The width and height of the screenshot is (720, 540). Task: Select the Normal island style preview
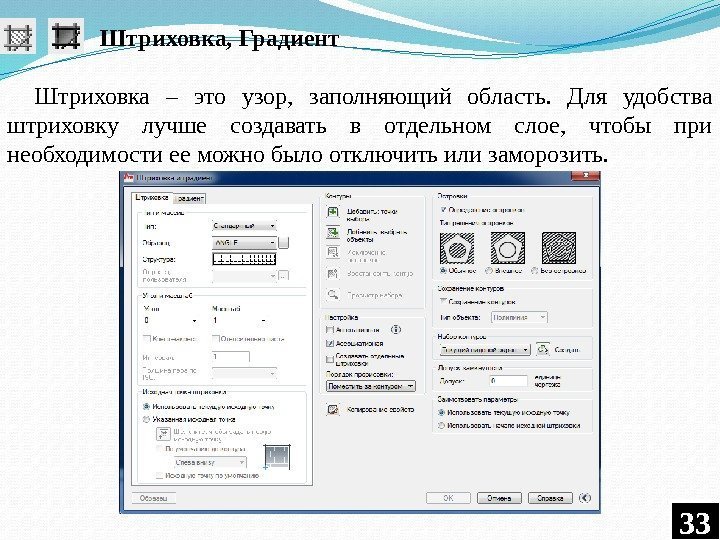[457, 248]
